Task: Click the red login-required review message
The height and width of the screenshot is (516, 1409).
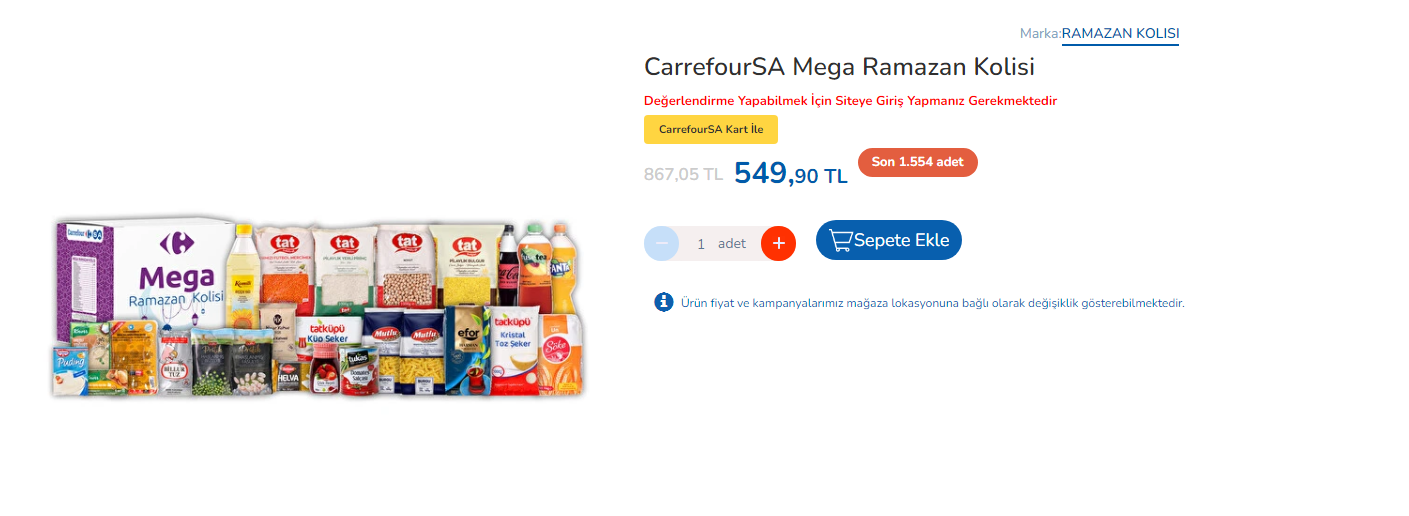Action: (850, 101)
